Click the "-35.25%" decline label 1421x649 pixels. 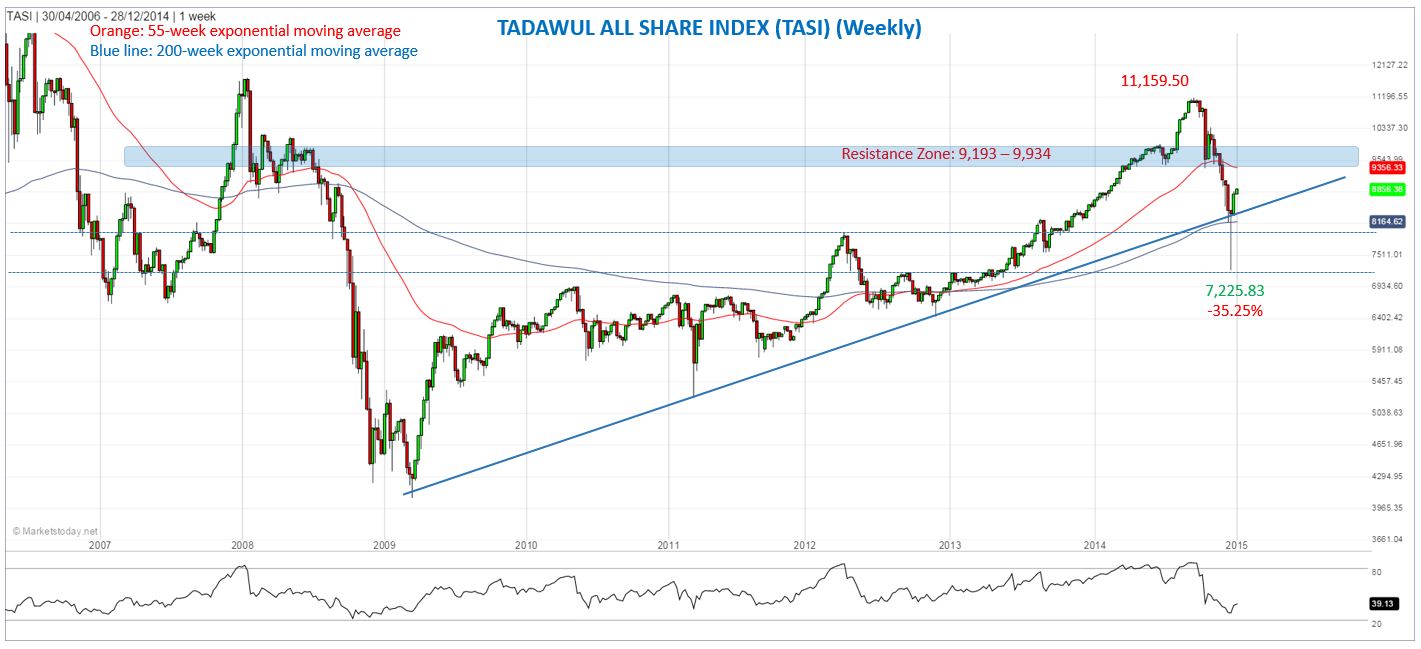coord(1235,311)
